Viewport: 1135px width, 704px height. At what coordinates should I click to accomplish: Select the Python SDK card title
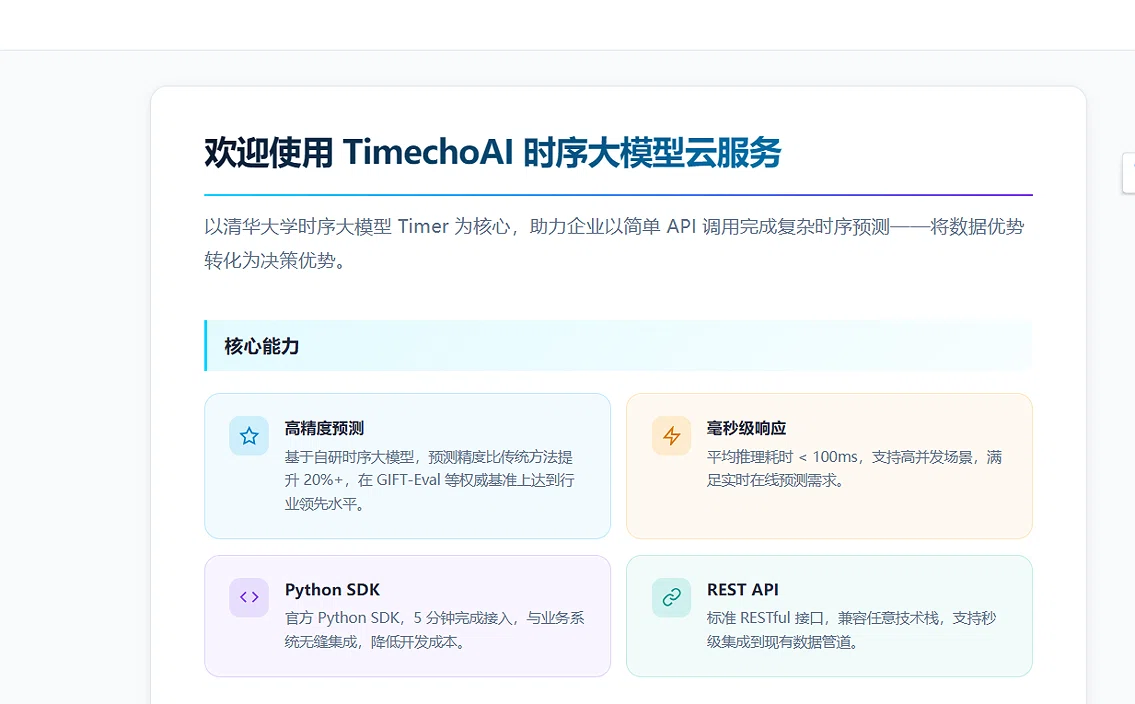332,590
